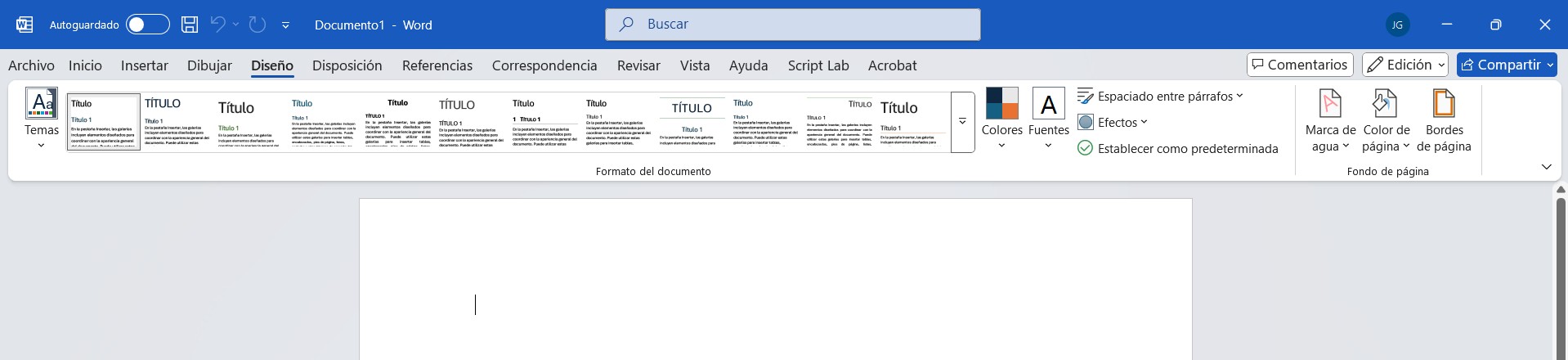Click the Comentarios button

[1300, 65]
